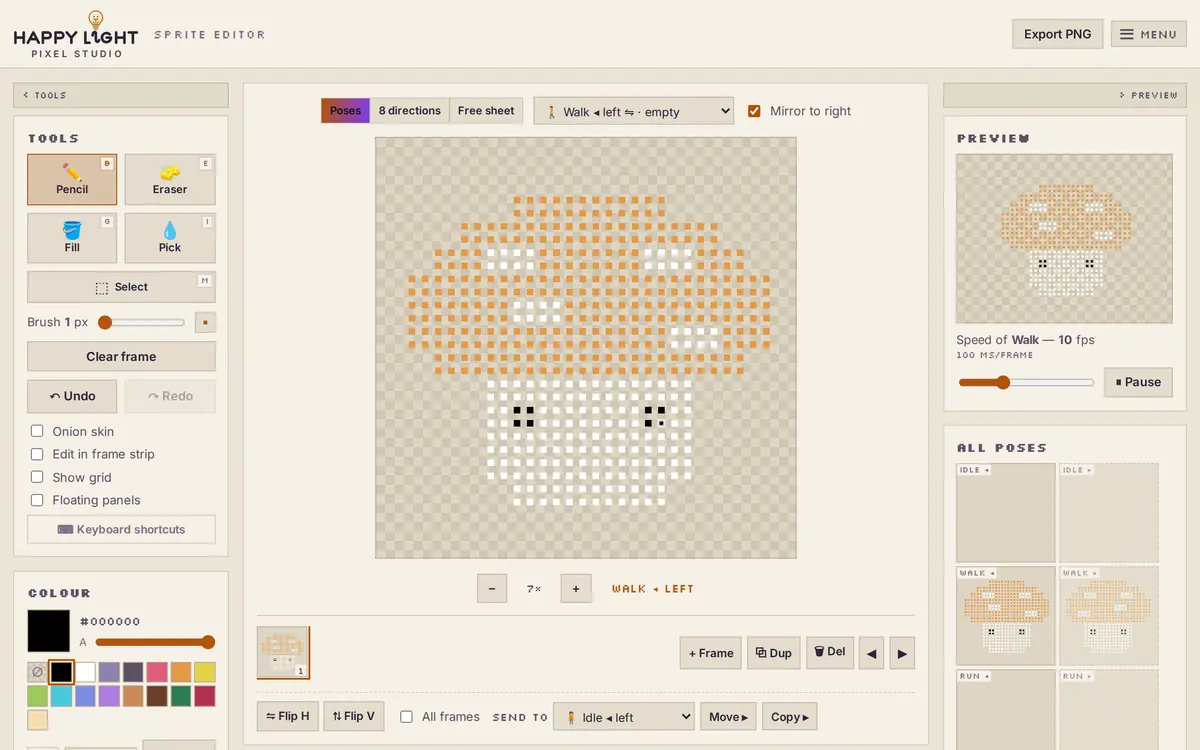
Task: Open the Walk left pose dropdown
Action: [634, 111]
